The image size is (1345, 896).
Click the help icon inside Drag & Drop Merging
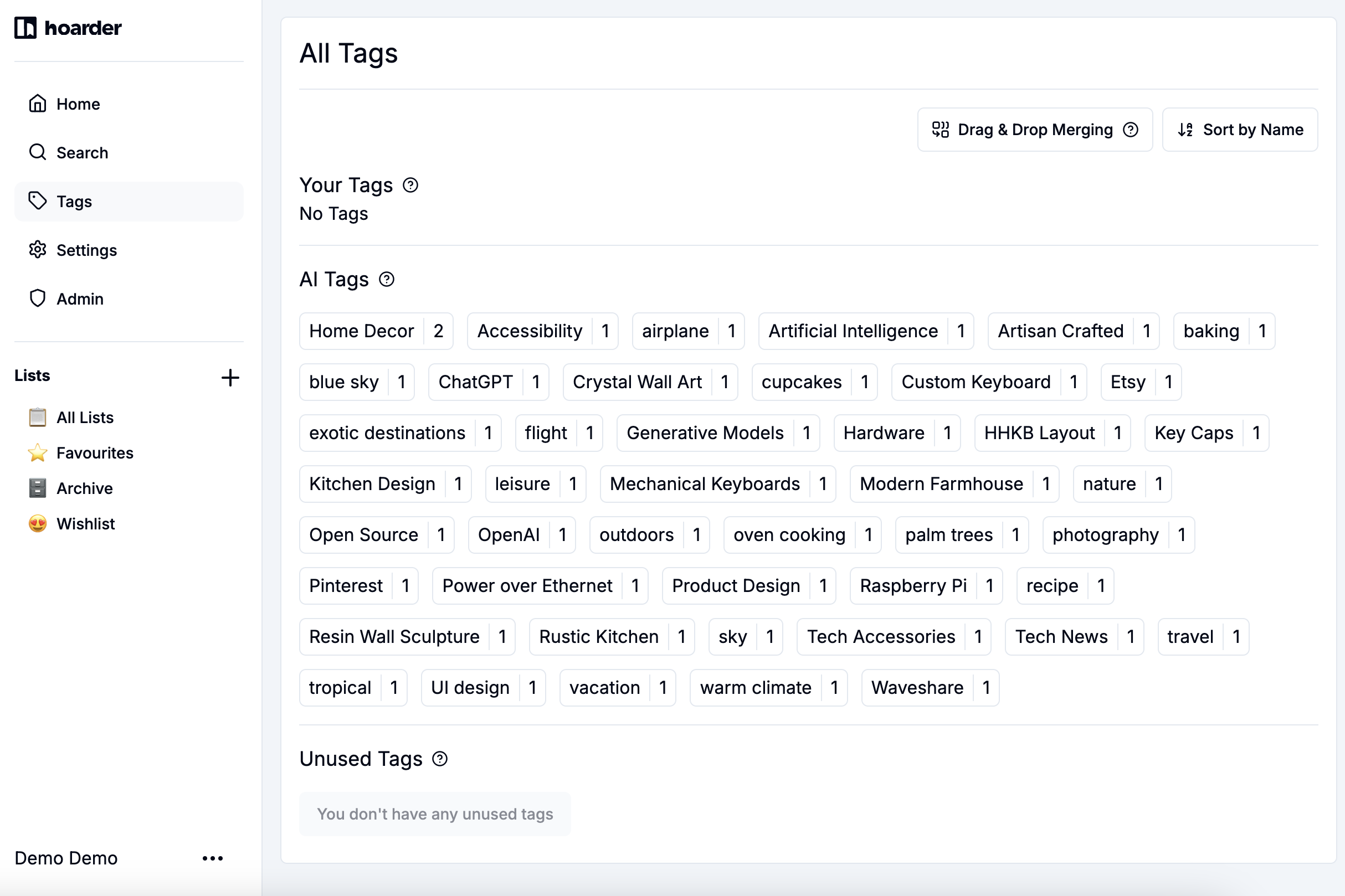click(x=1131, y=130)
